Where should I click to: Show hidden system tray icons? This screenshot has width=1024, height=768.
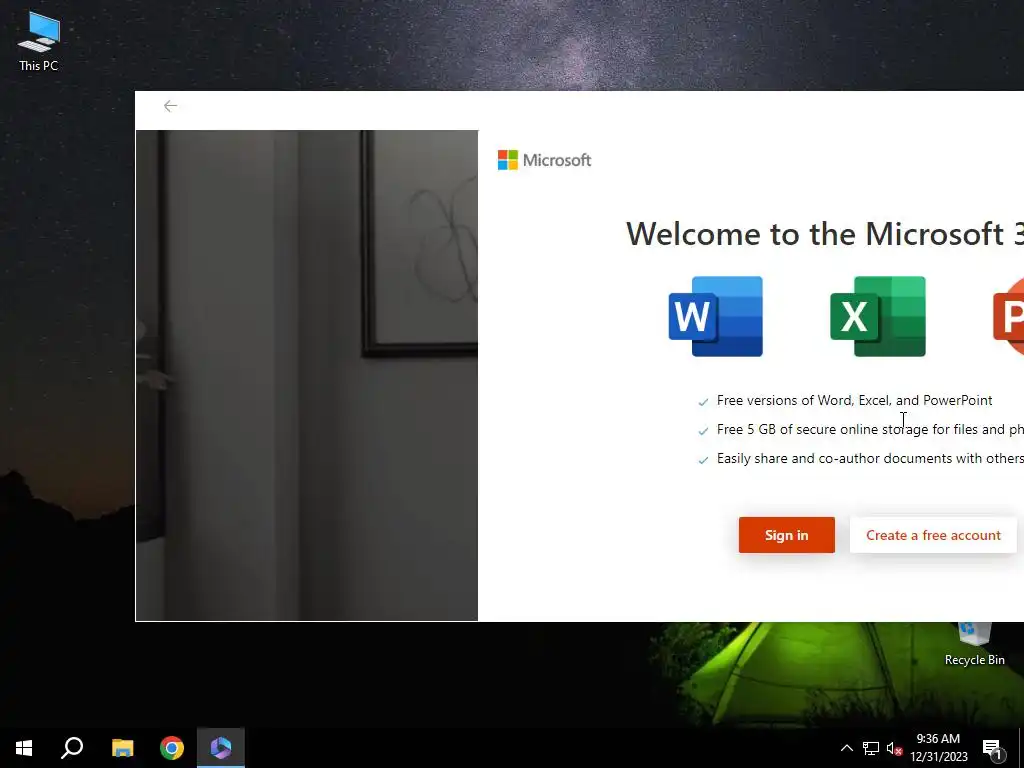click(x=846, y=748)
